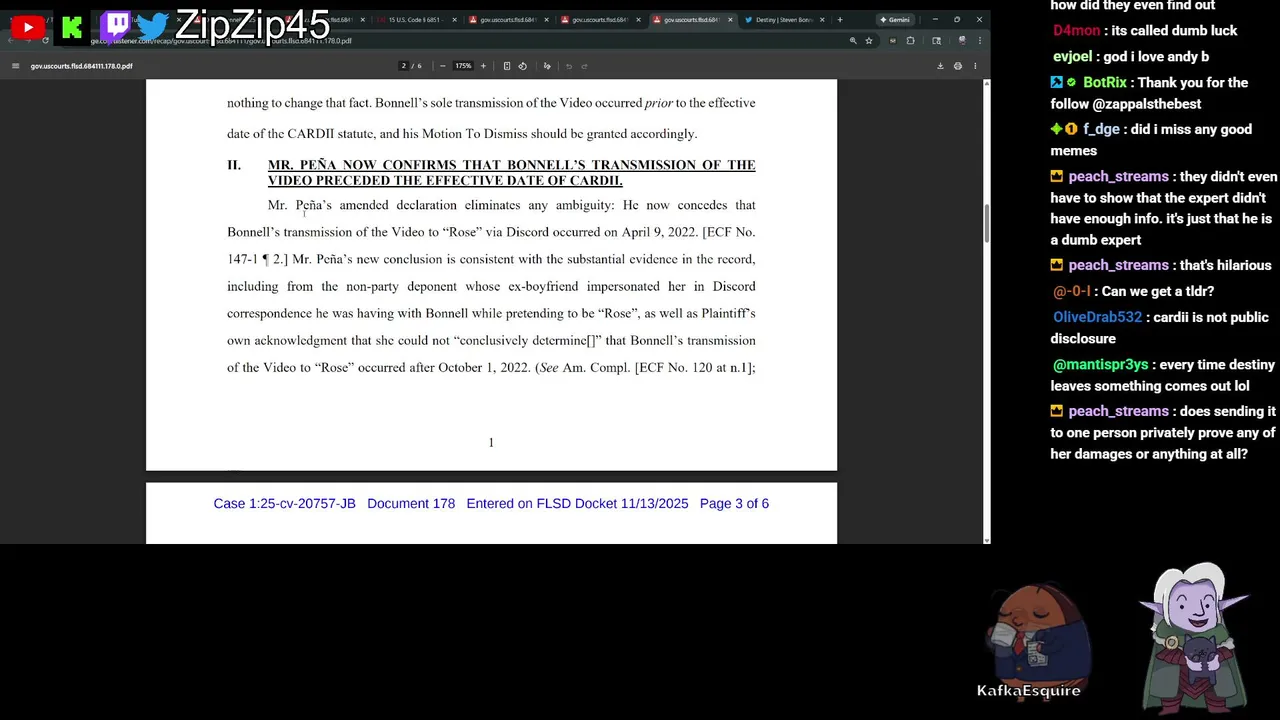
Task: Select the PDF annotate draw tool
Action: (x=547, y=66)
